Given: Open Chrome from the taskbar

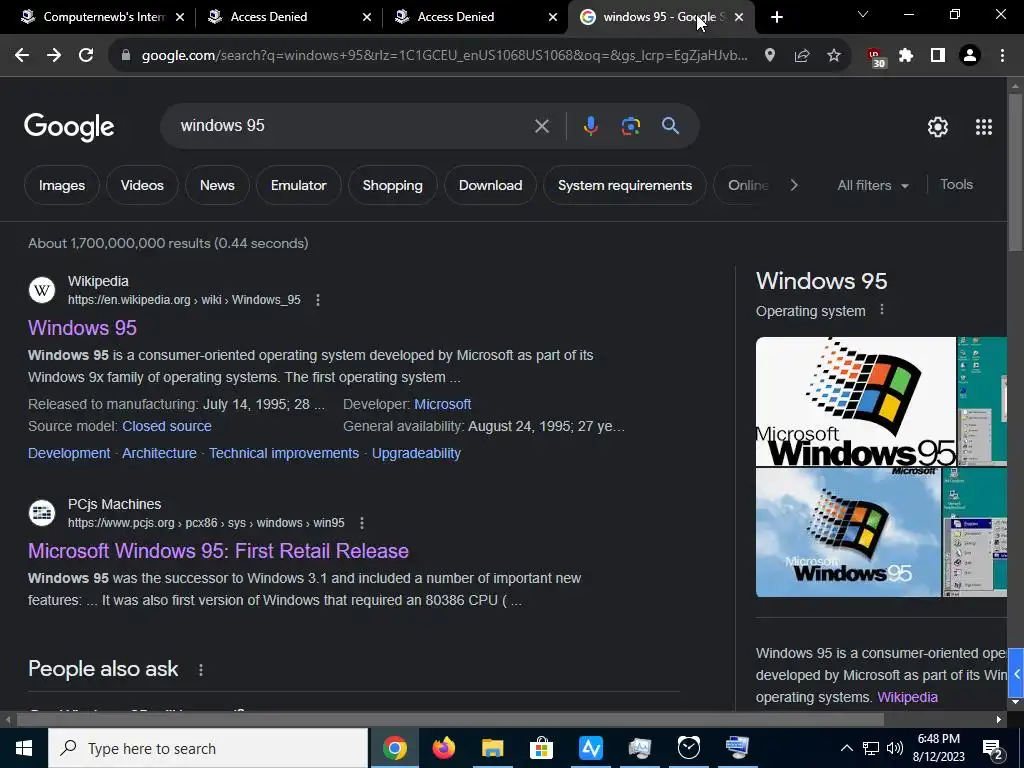Looking at the screenshot, I should tap(395, 748).
